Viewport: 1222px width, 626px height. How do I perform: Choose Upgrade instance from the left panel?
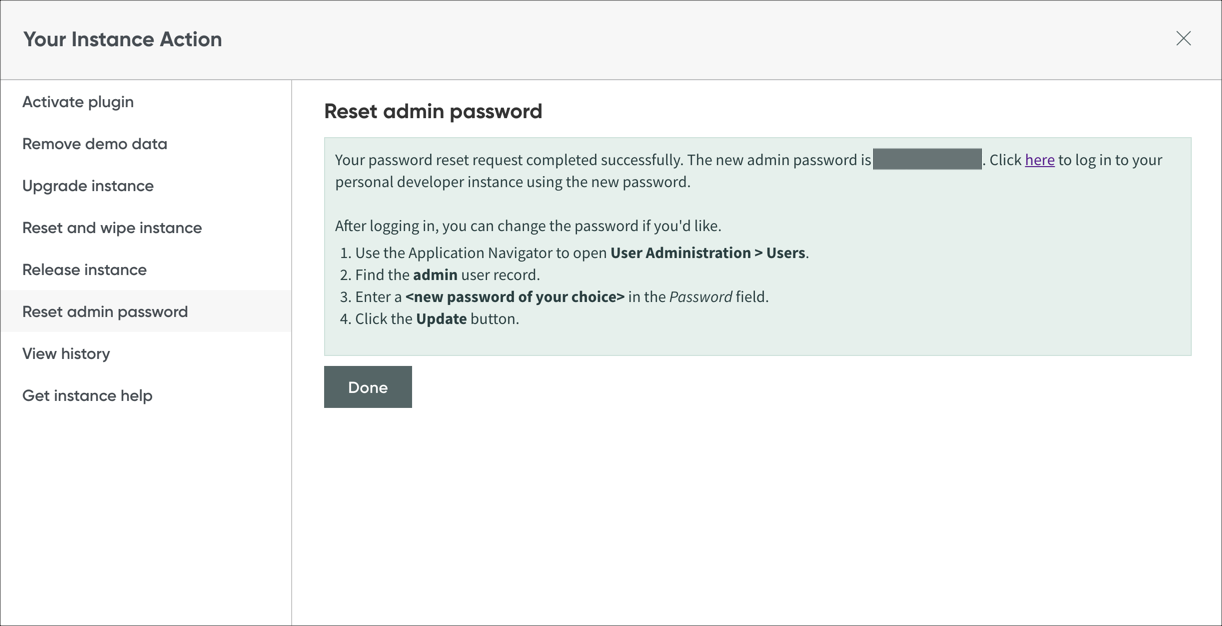coord(88,185)
